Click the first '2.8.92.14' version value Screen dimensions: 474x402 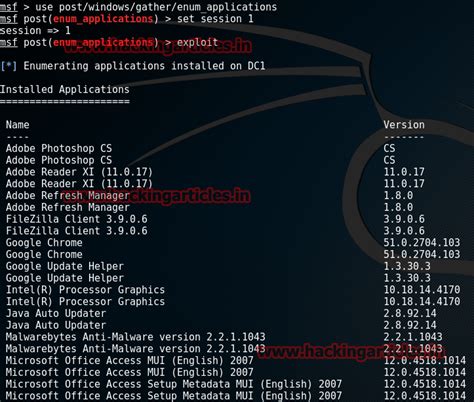point(410,313)
